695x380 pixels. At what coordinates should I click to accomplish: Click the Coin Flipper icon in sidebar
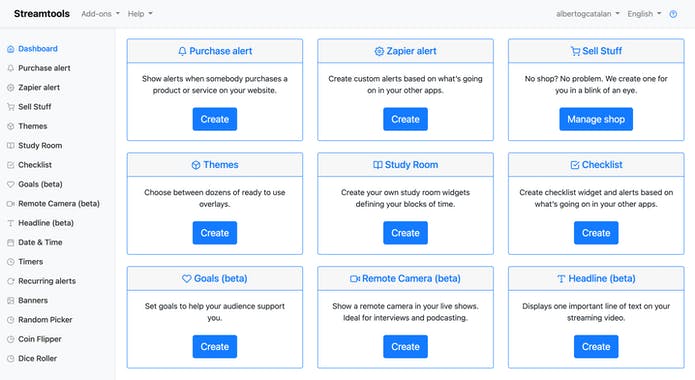click(11, 339)
